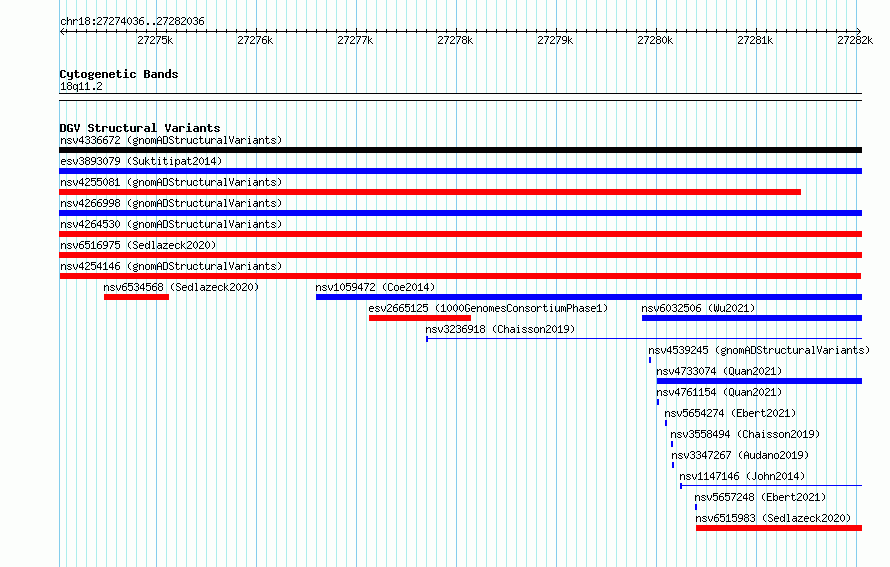The height and width of the screenshot is (567, 890).
Task: Open esv2665125 (1000GenomesConsortiumPhase1) label
Action: [x=488, y=308]
